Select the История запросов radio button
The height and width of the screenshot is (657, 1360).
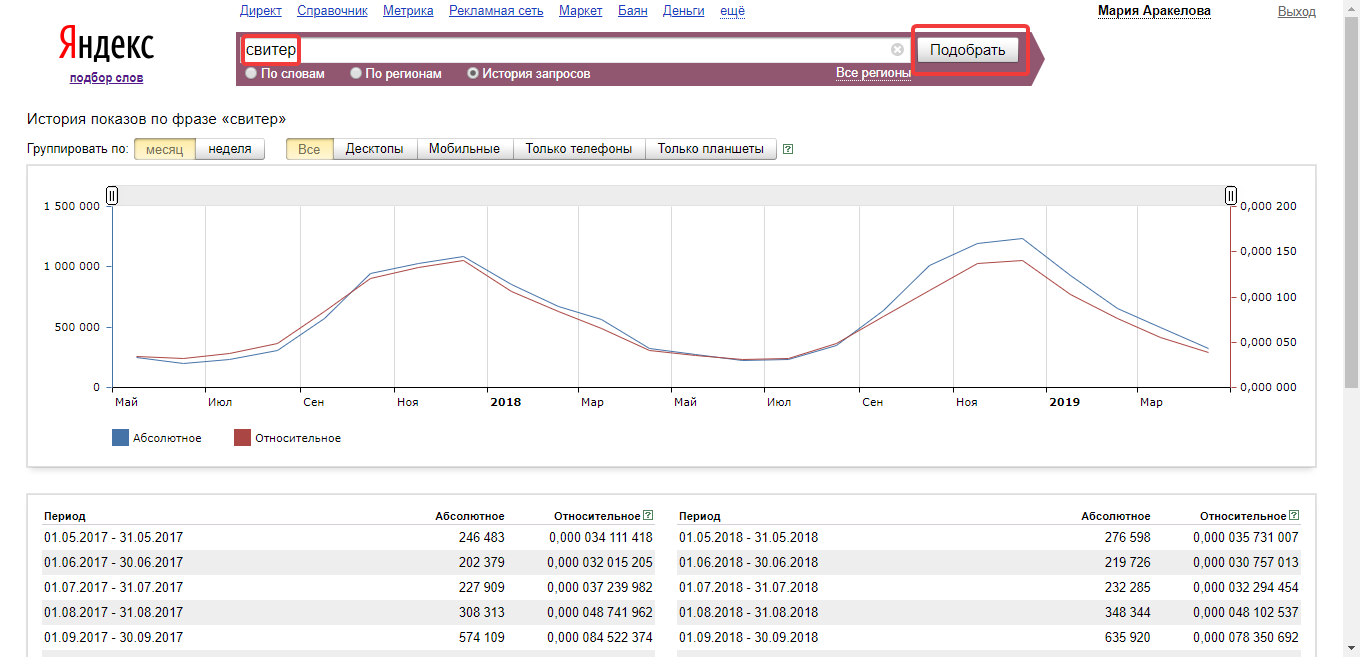(473, 74)
